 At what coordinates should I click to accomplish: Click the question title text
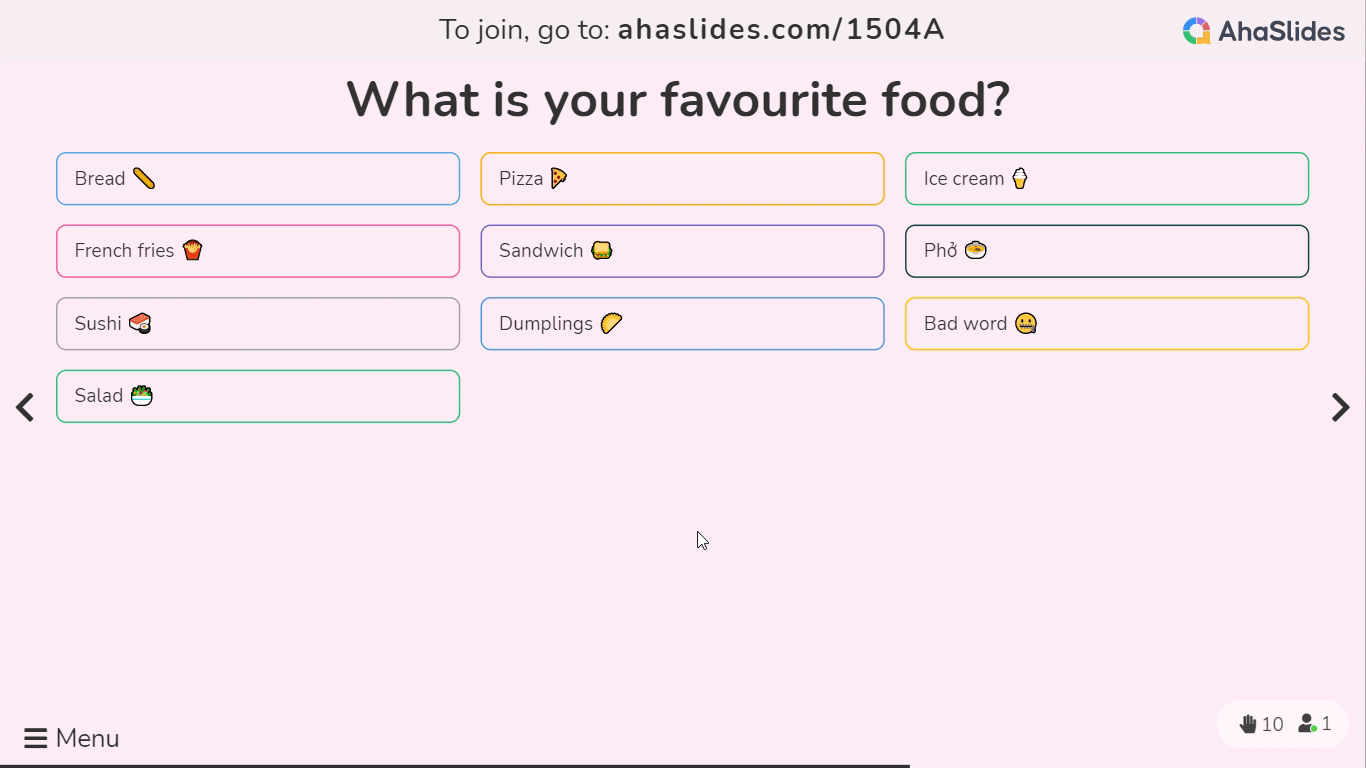point(678,100)
